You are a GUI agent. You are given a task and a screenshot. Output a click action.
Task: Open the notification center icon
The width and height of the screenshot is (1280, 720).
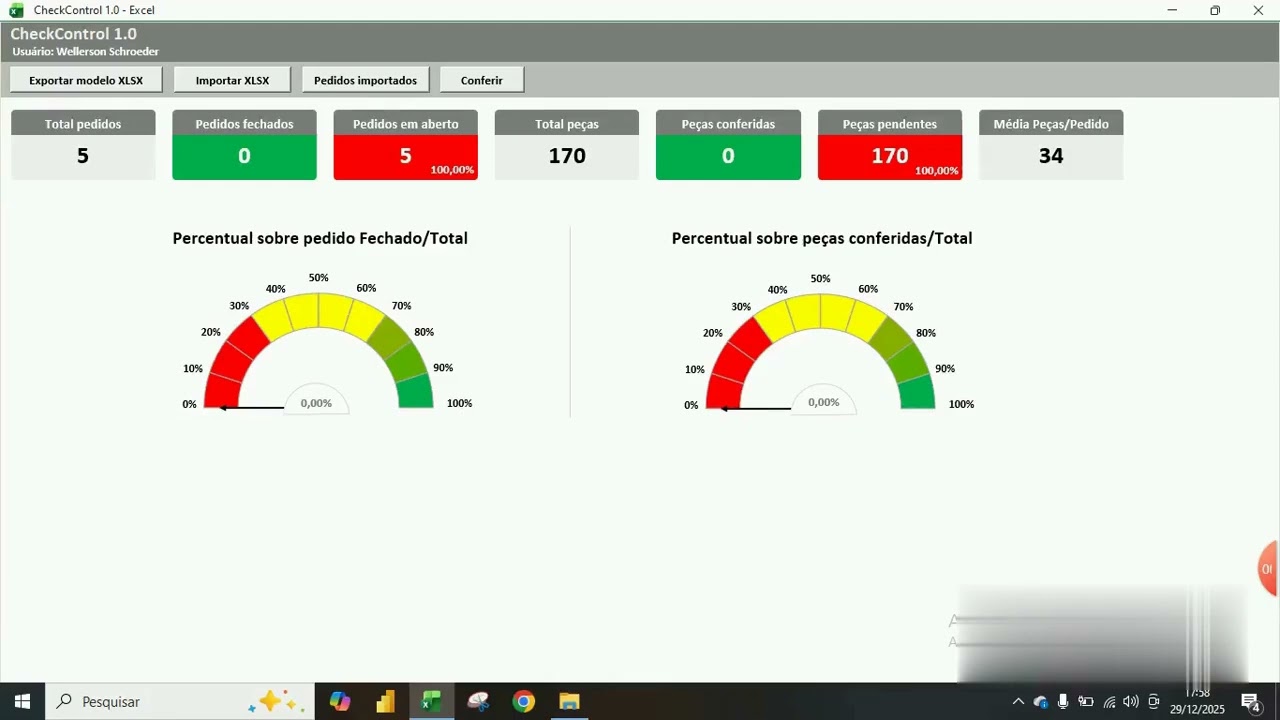pos(1250,701)
